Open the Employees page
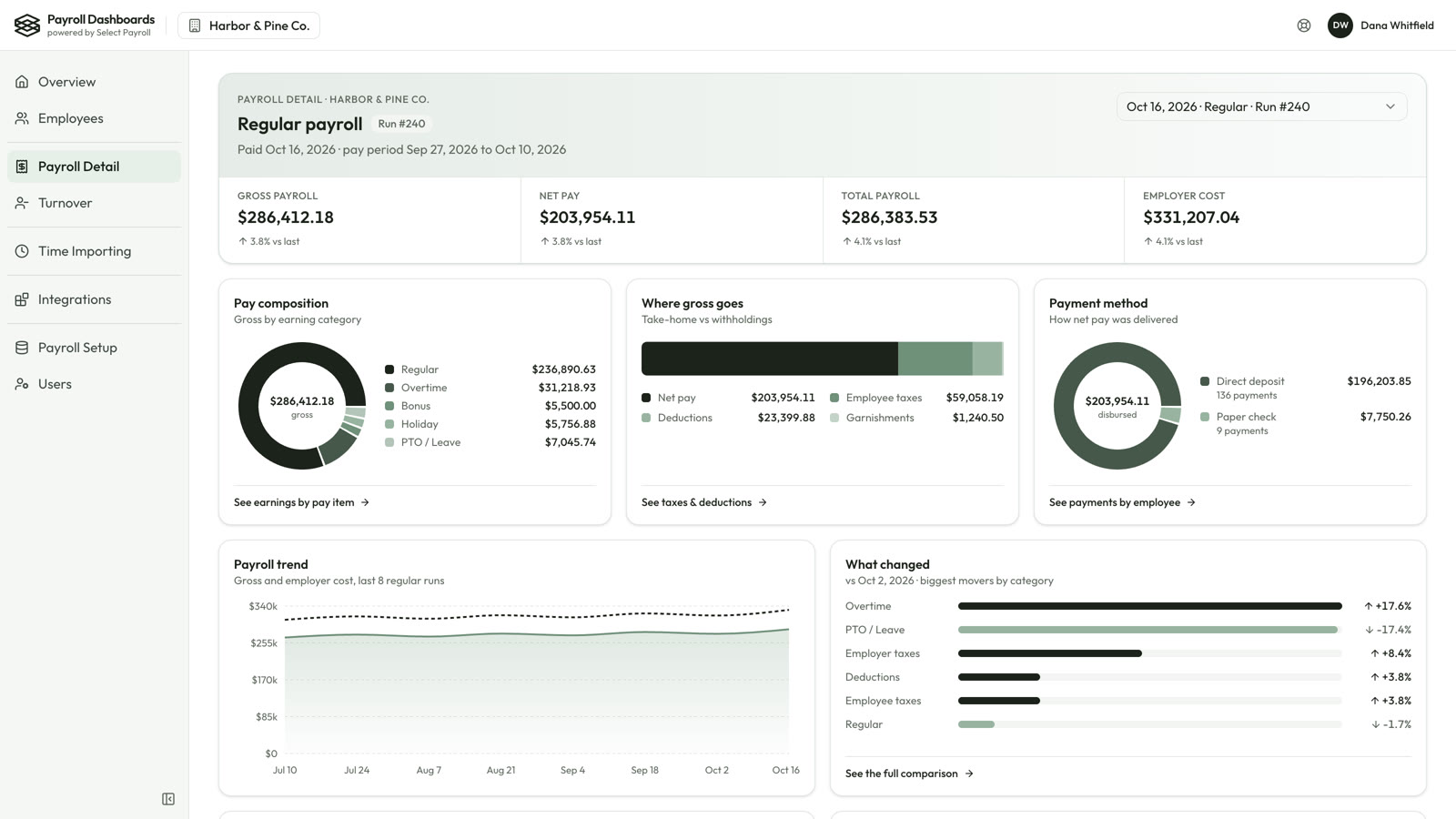 (x=95, y=118)
